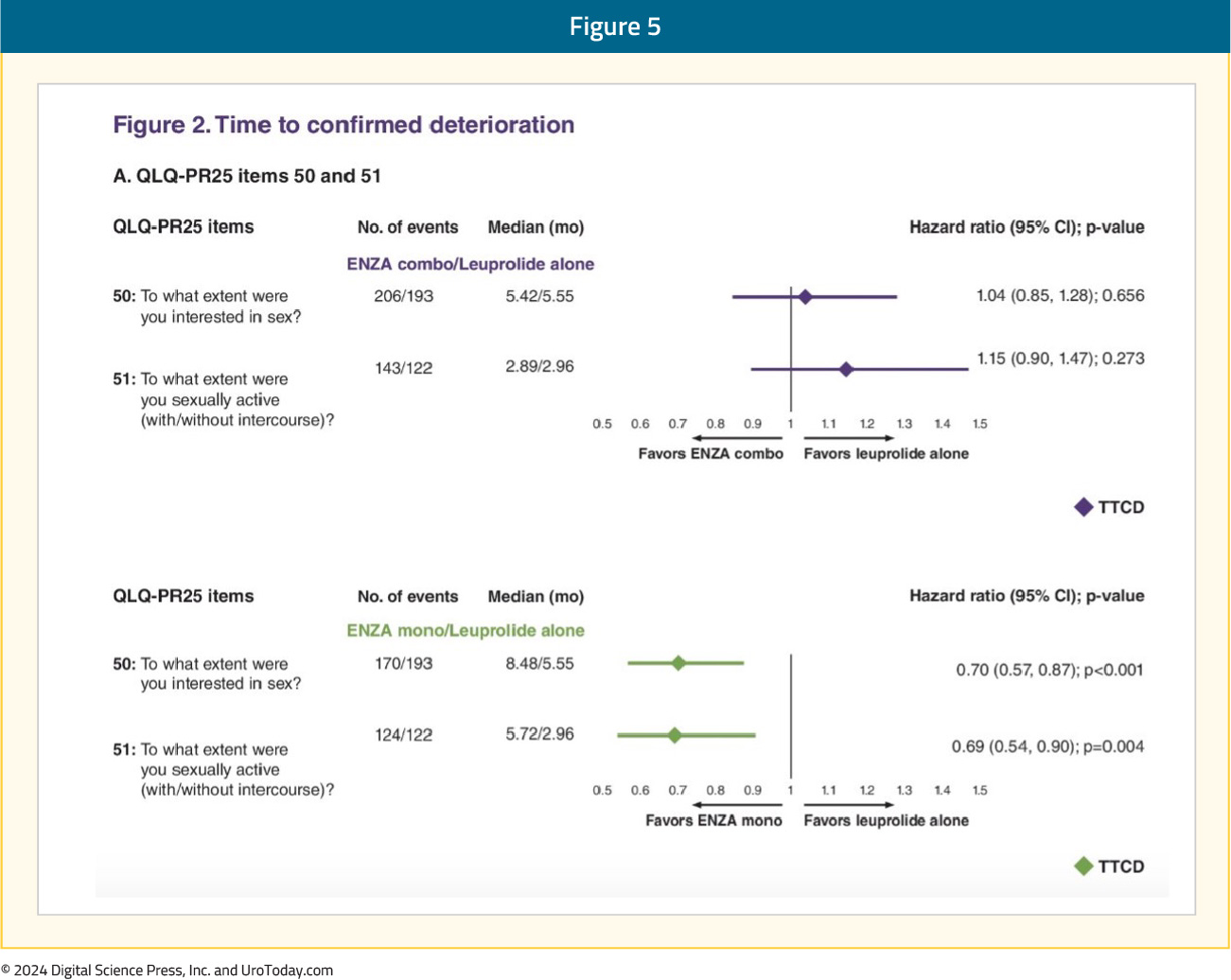
Task: Click the 'Median (mo)' header in the combo table
Action: (536, 228)
